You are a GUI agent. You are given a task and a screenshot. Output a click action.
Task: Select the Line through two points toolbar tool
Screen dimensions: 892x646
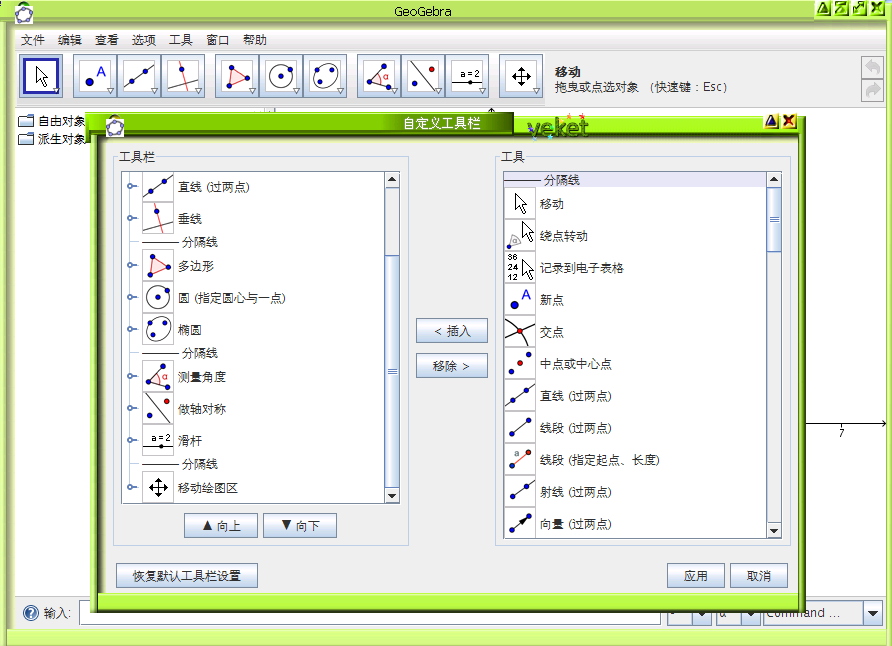[x=139, y=76]
